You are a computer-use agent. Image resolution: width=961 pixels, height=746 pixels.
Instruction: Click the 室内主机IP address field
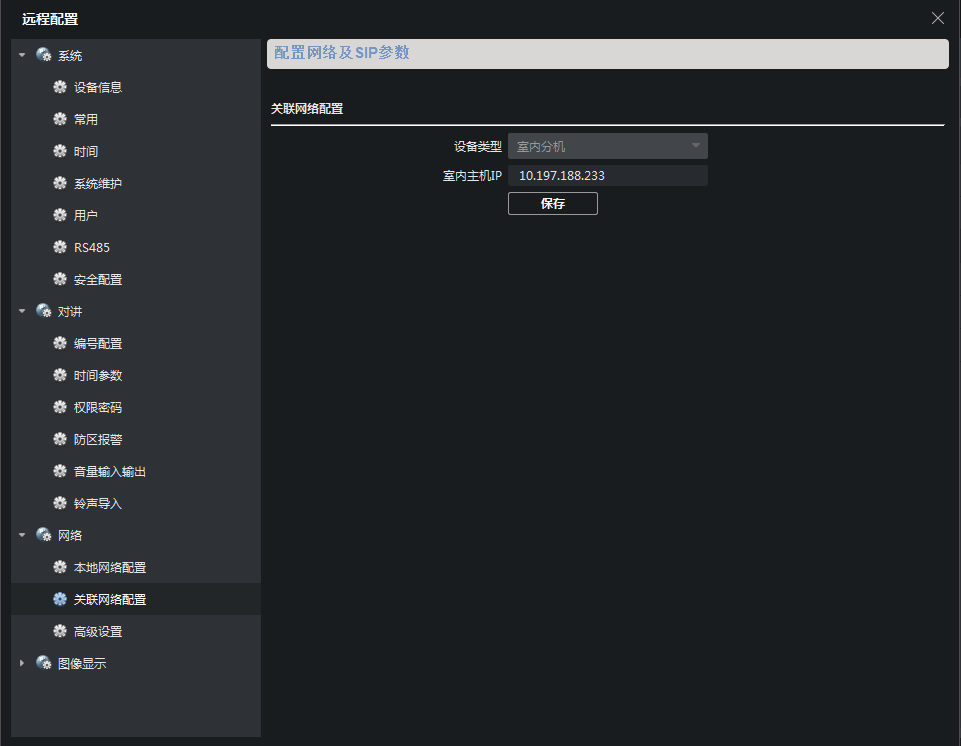[x=607, y=176]
